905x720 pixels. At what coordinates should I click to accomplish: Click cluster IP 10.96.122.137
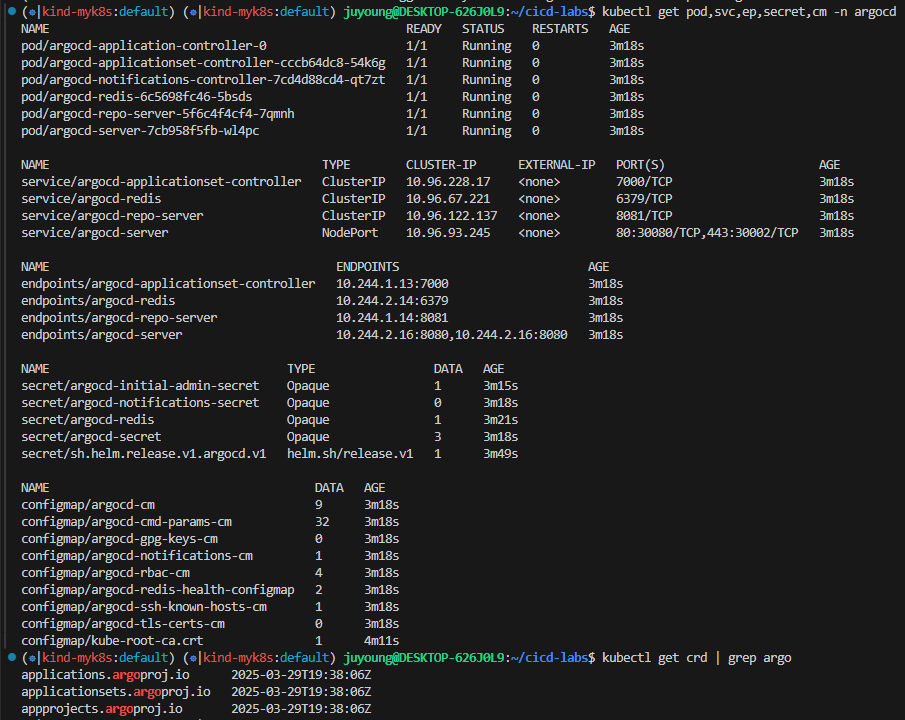451,215
